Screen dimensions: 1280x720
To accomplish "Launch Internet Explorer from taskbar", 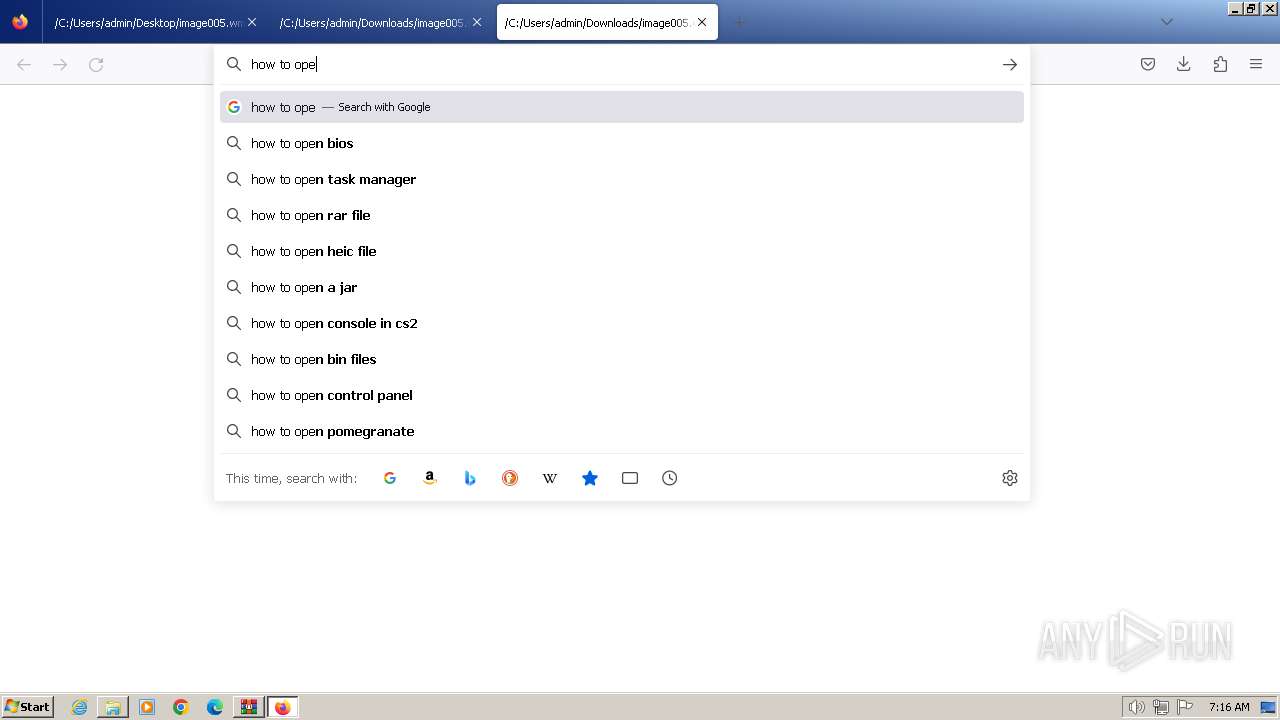I will (79, 707).
